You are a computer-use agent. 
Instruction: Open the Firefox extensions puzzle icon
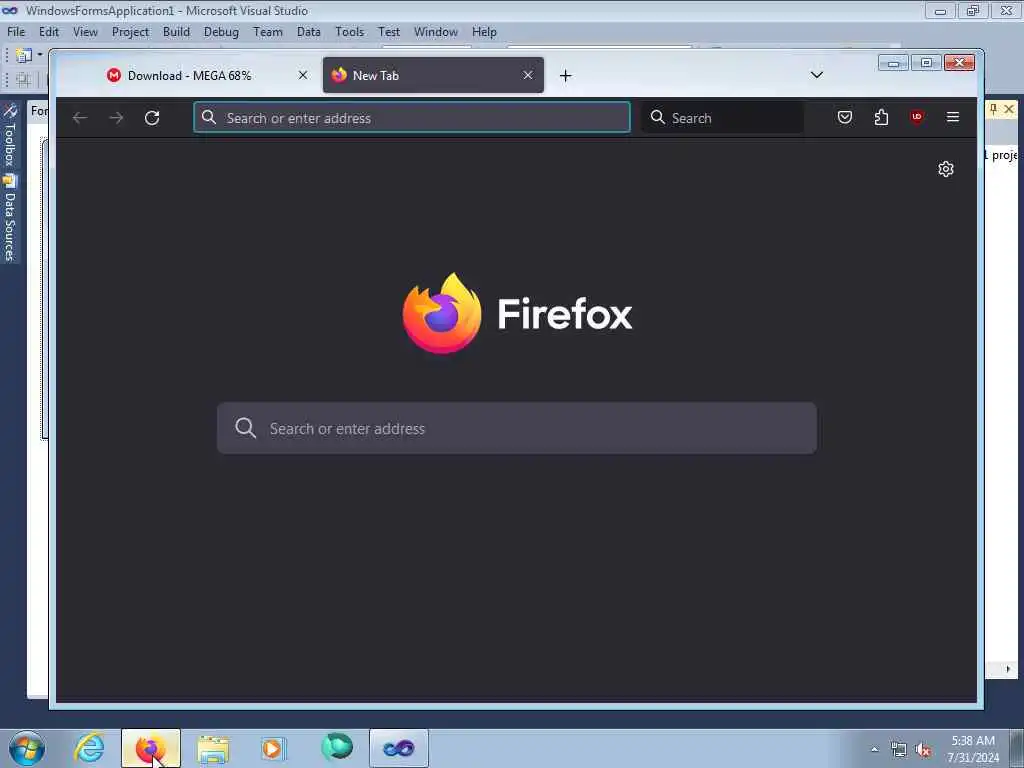pyautogui.click(x=881, y=117)
